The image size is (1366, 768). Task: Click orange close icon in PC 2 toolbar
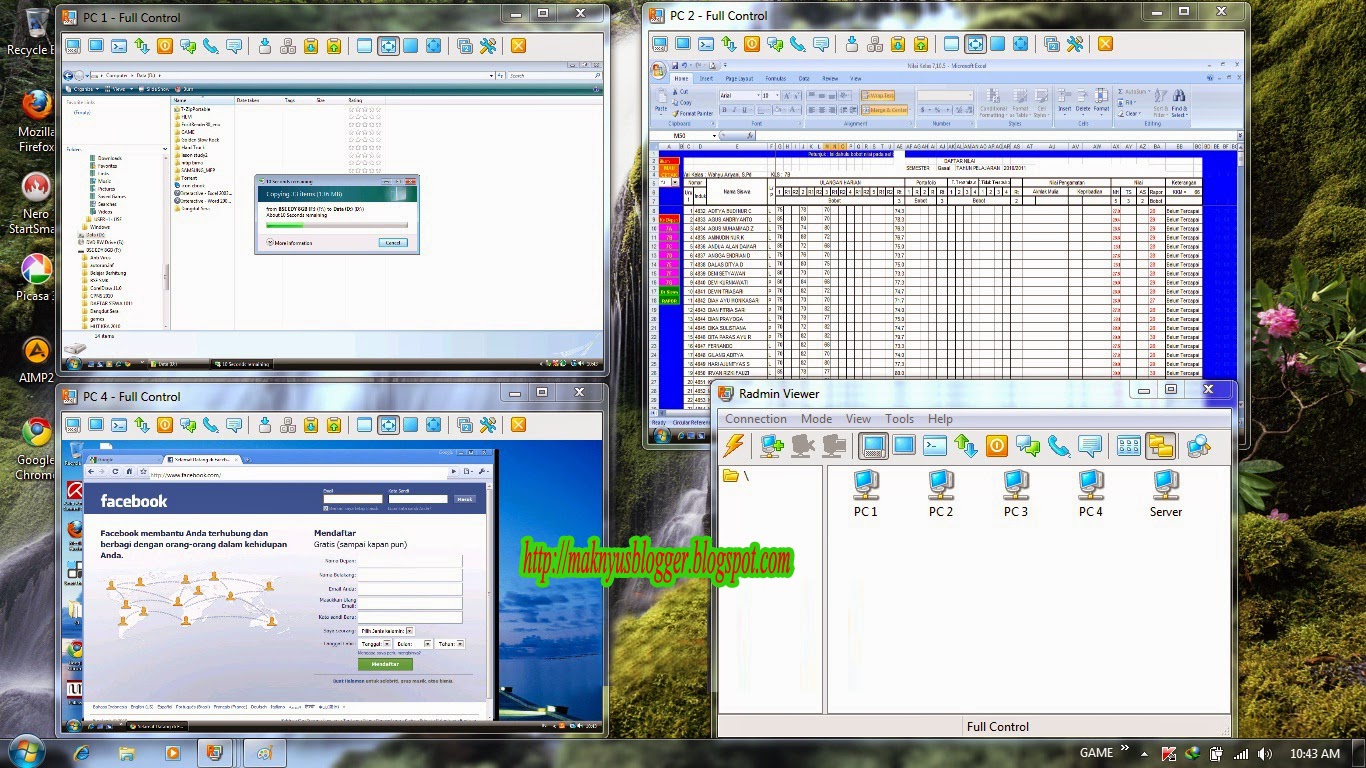(x=1105, y=44)
